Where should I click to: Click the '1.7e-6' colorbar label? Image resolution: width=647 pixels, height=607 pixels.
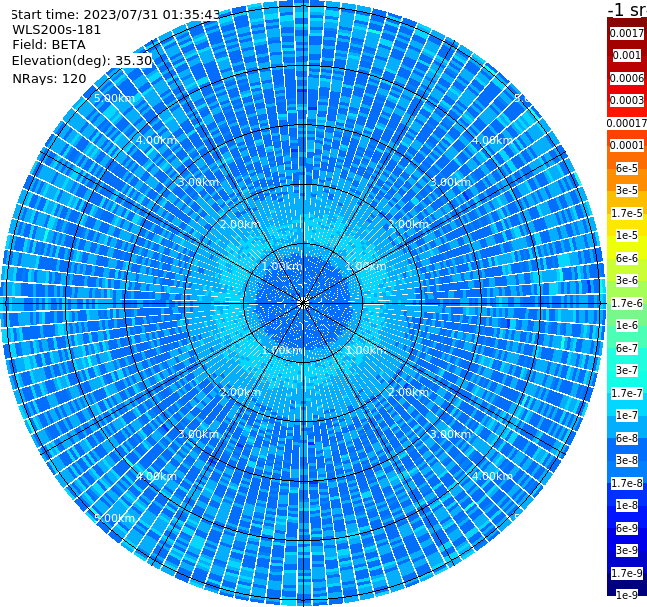pos(627,303)
